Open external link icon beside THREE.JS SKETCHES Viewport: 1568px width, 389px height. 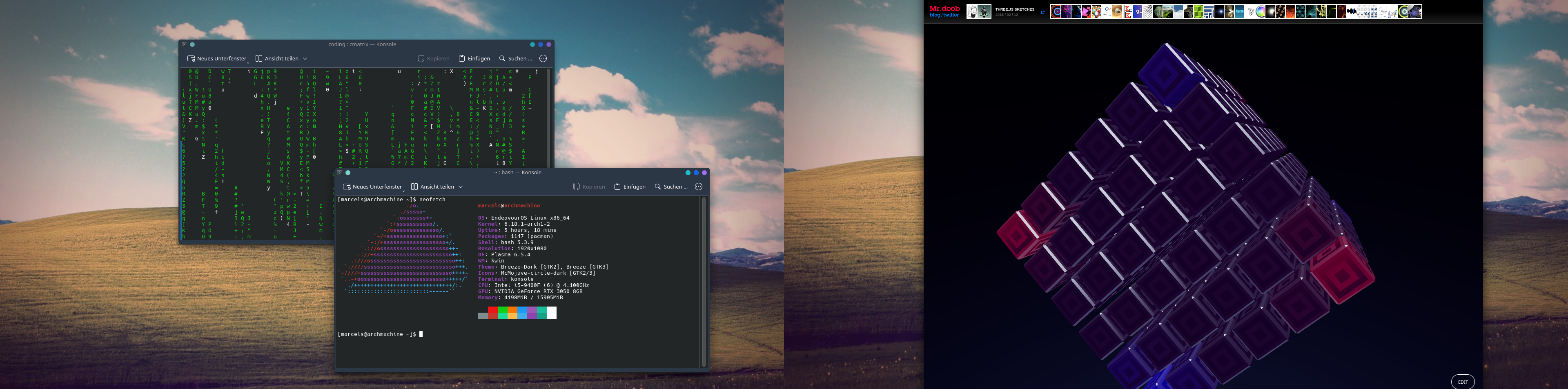click(1043, 11)
